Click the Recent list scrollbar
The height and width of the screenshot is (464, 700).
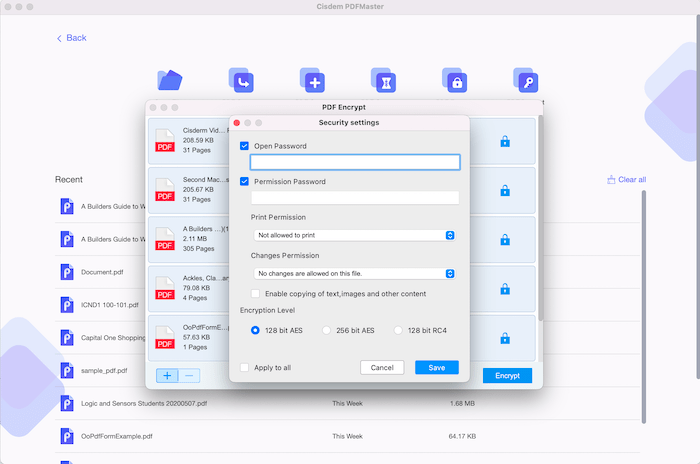coord(644,307)
